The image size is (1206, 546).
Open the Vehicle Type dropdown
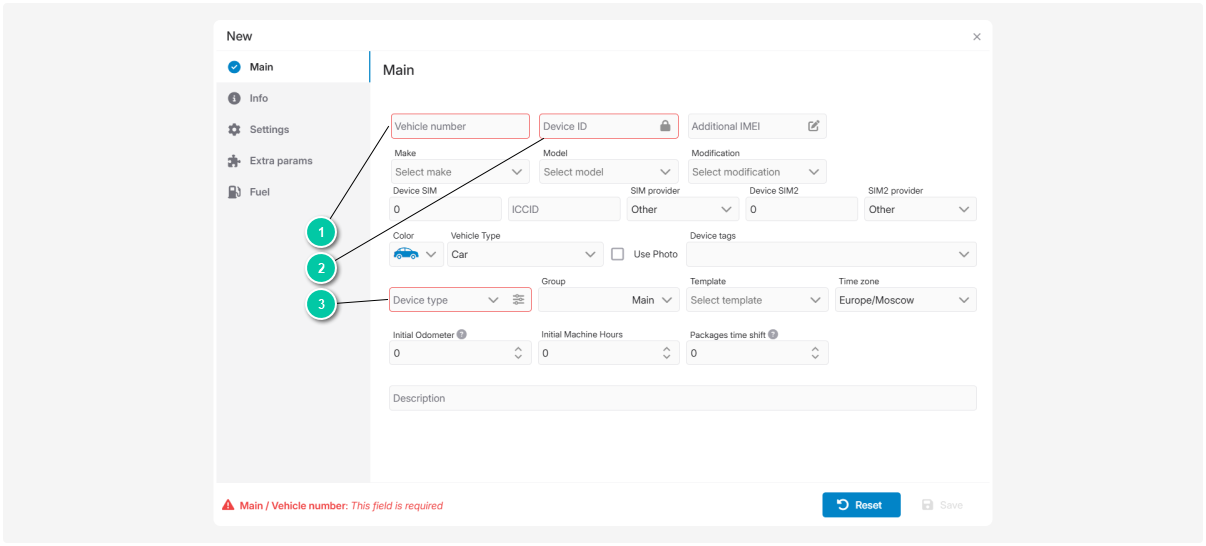pyautogui.click(x=525, y=254)
